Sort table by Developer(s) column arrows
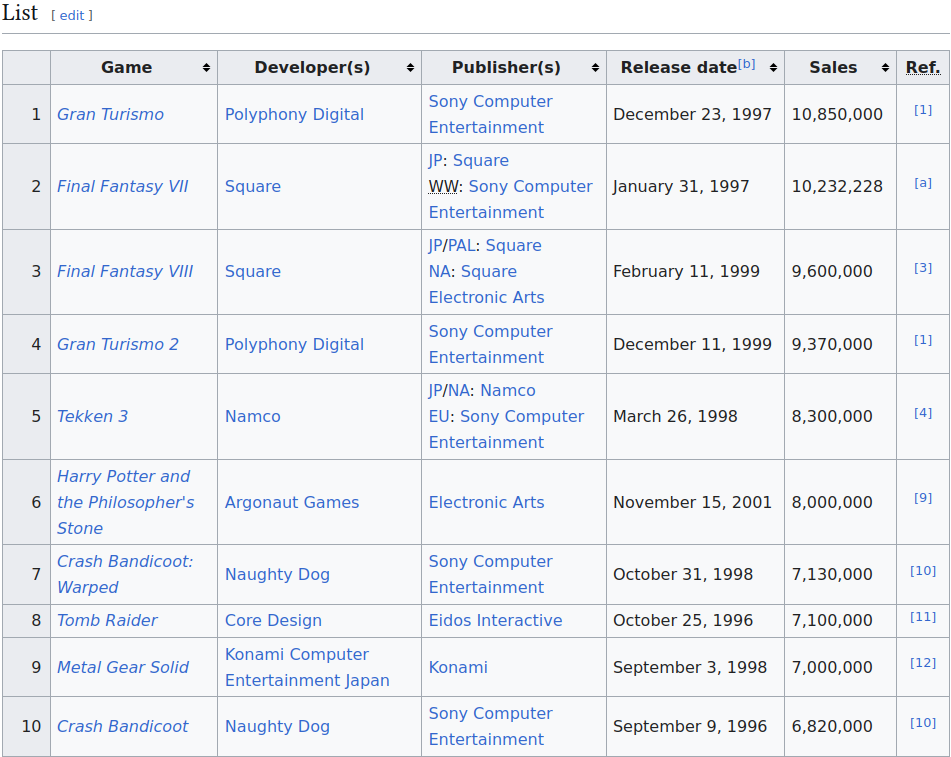The image size is (951, 757). pyautogui.click(x=410, y=68)
